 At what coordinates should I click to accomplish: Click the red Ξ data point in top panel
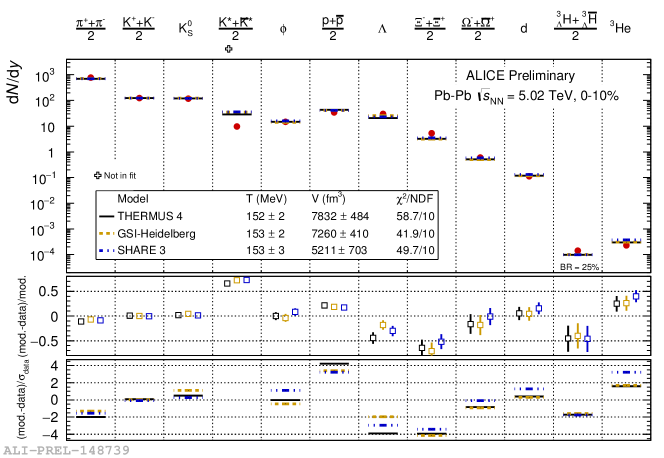point(431,134)
